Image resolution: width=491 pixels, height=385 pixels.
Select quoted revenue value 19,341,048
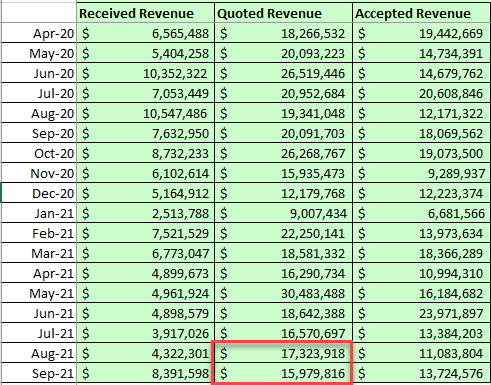point(283,113)
